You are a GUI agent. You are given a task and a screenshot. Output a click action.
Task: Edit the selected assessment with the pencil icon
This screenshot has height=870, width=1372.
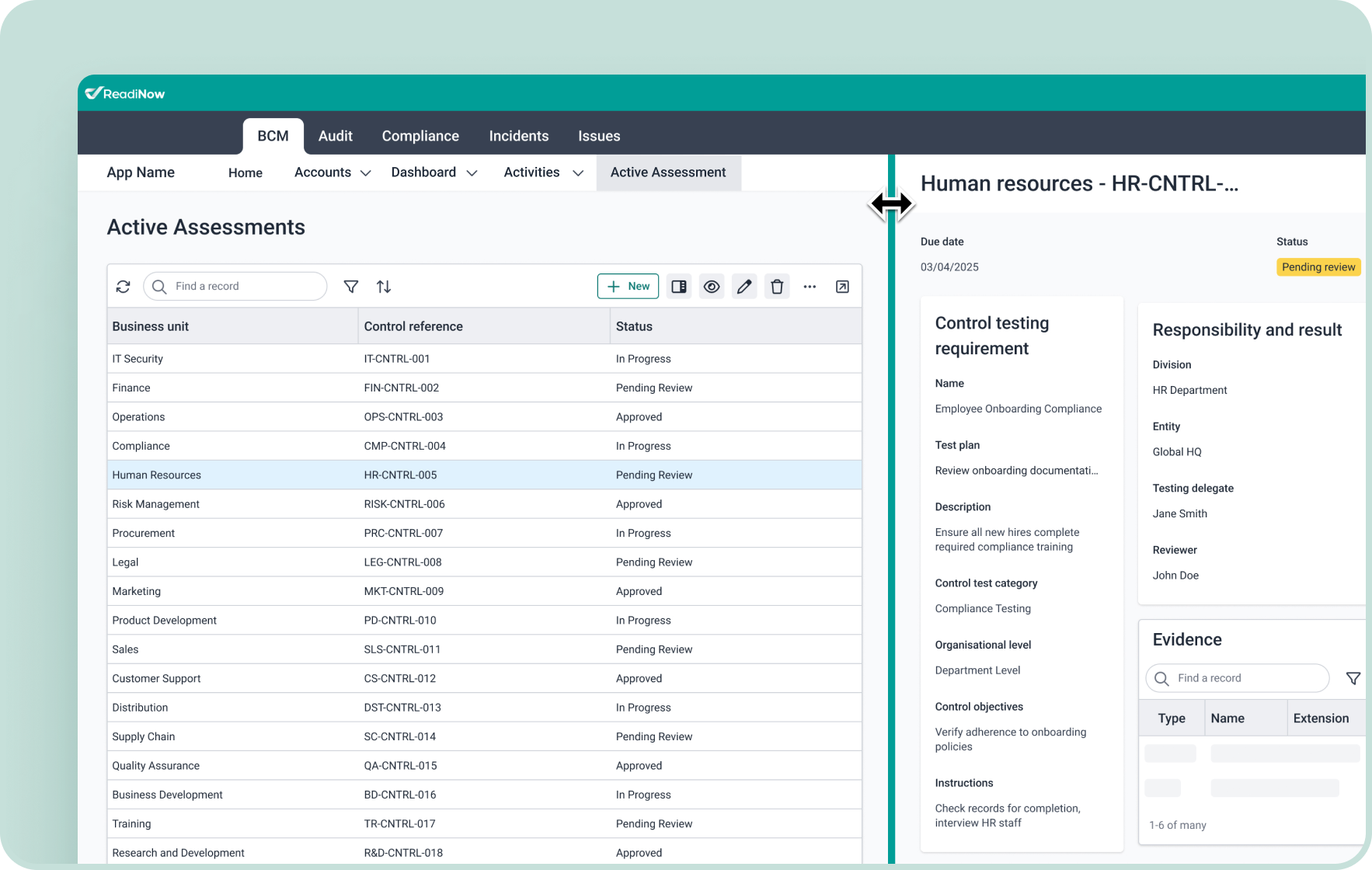pyautogui.click(x=743, y=286)
